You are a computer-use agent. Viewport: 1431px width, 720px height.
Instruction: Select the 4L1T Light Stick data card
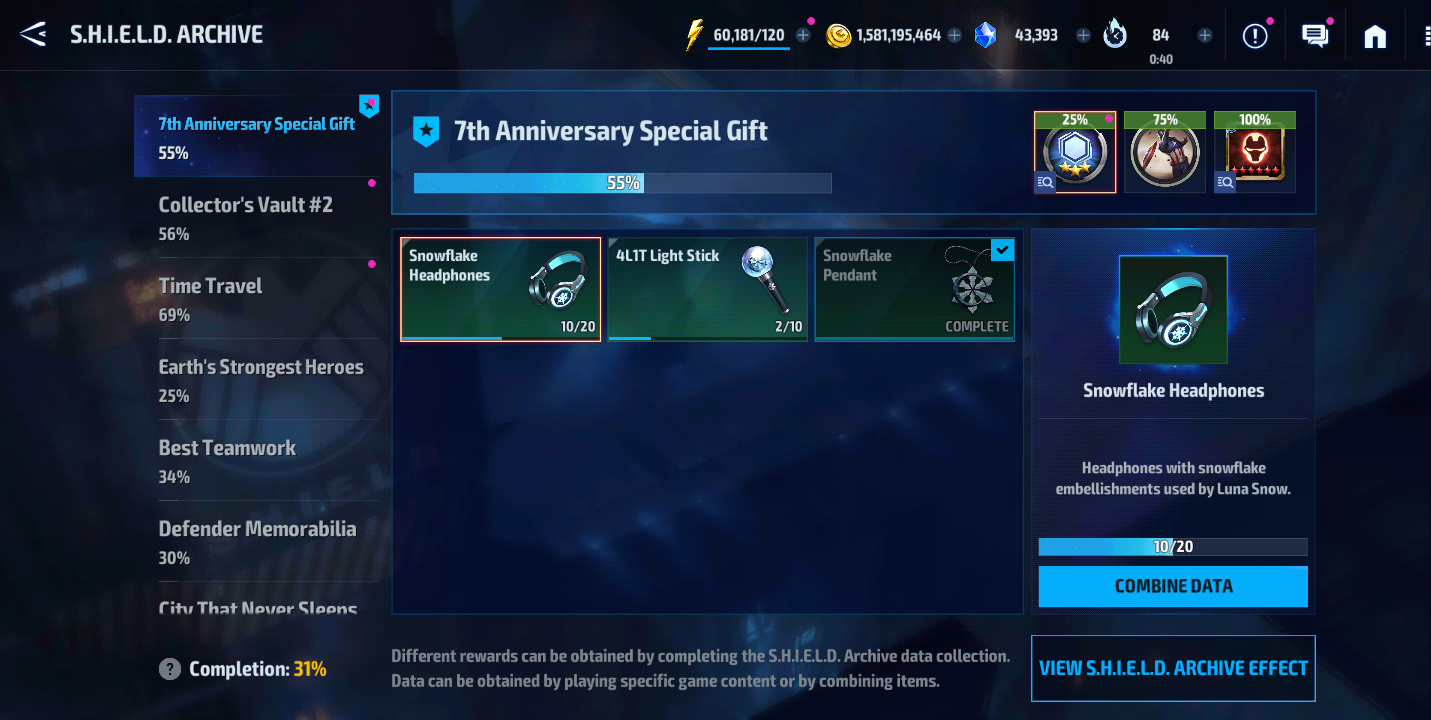coord(707,289)
